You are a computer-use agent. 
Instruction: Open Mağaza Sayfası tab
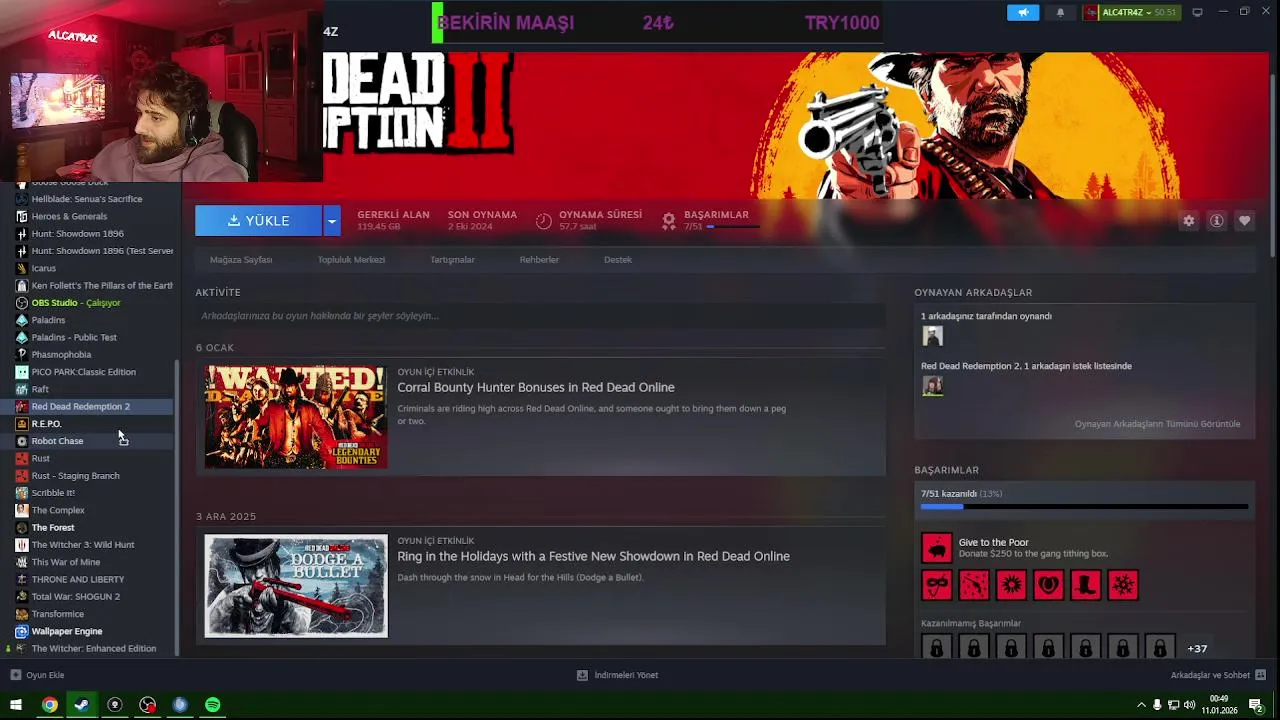241,260
